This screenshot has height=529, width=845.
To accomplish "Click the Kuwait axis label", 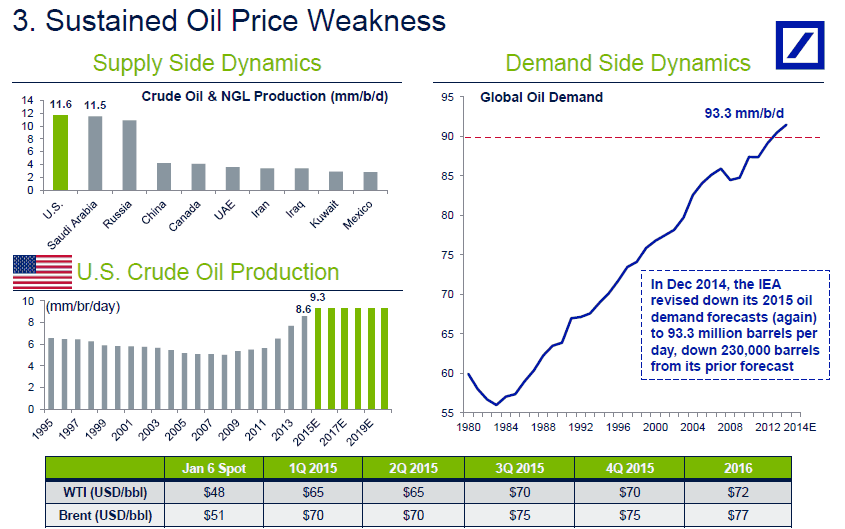I will click(x=324, y=214).
